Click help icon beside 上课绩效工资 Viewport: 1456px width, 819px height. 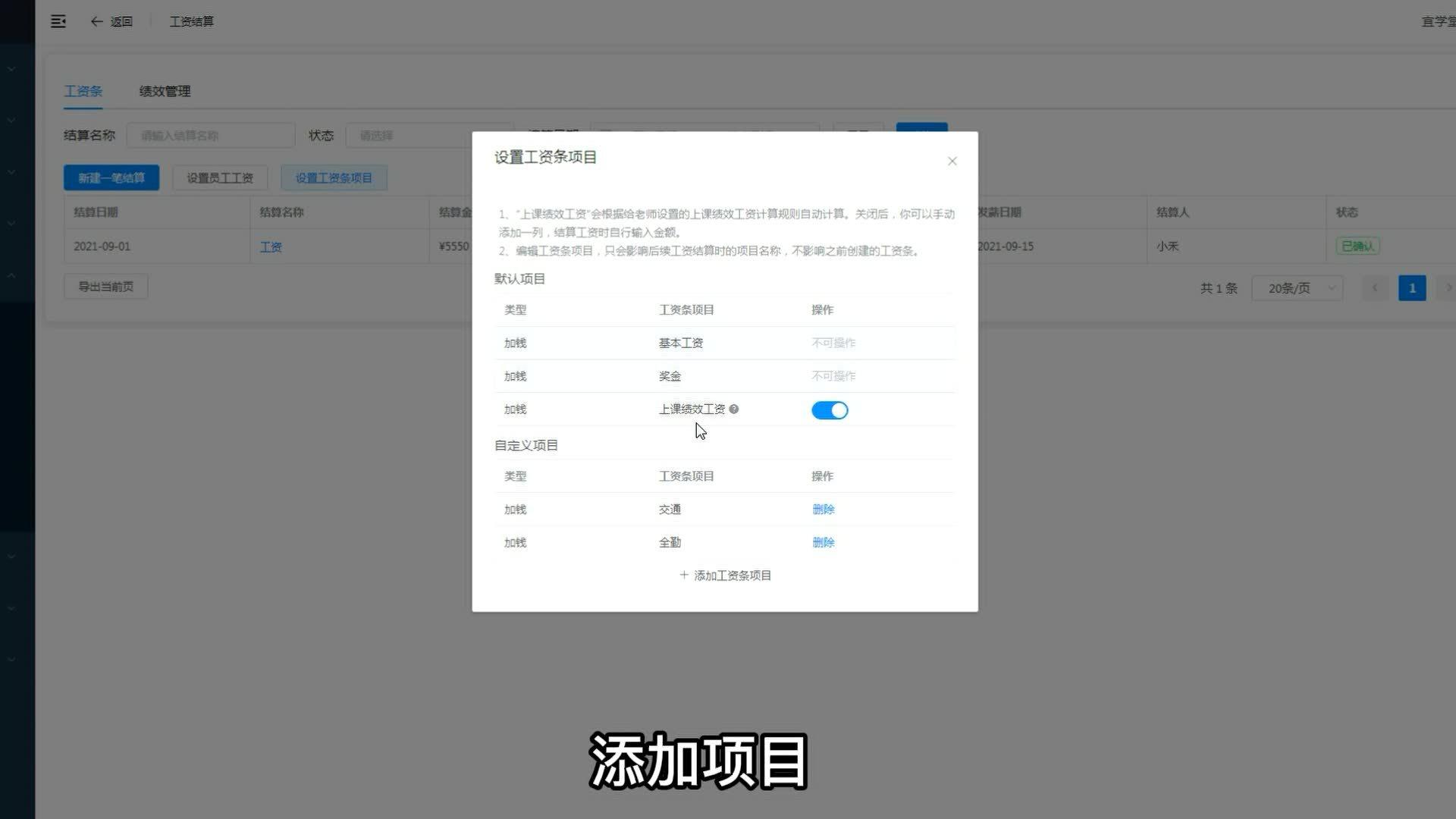click(733, 409)
